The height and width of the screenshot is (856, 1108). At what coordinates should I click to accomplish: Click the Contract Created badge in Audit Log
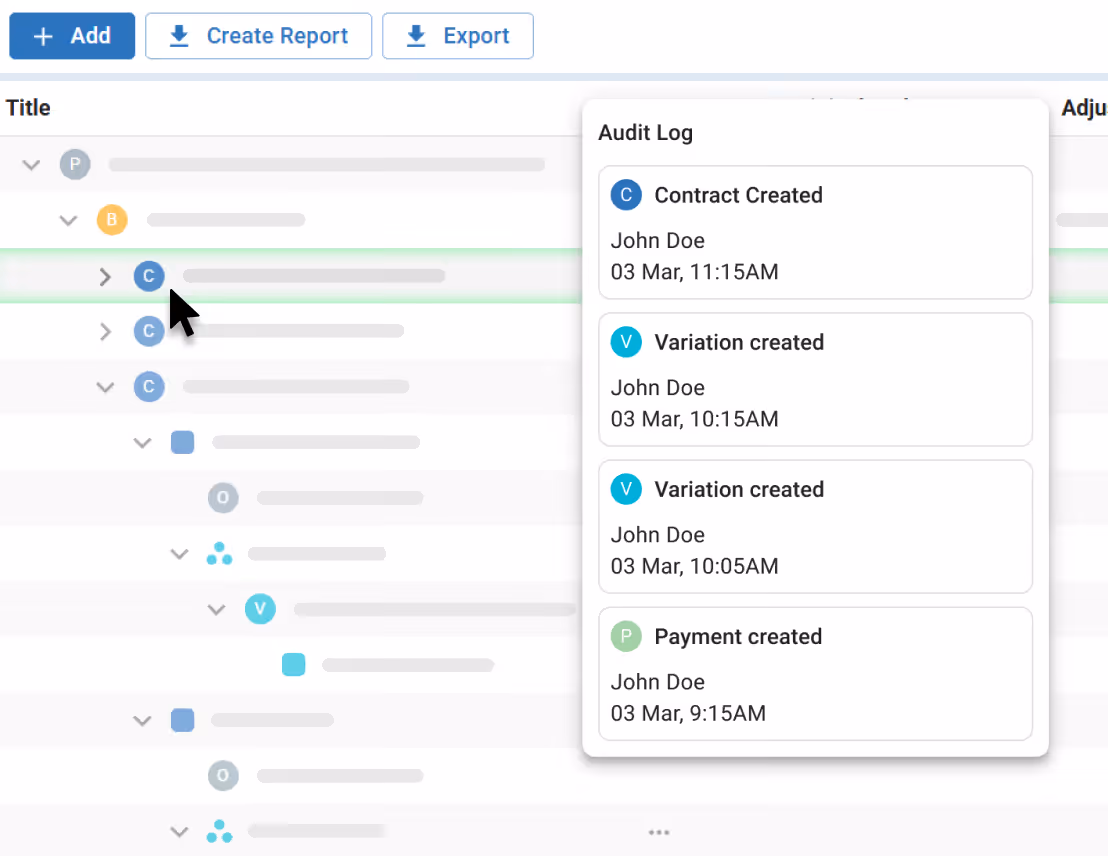pos(626,195)
